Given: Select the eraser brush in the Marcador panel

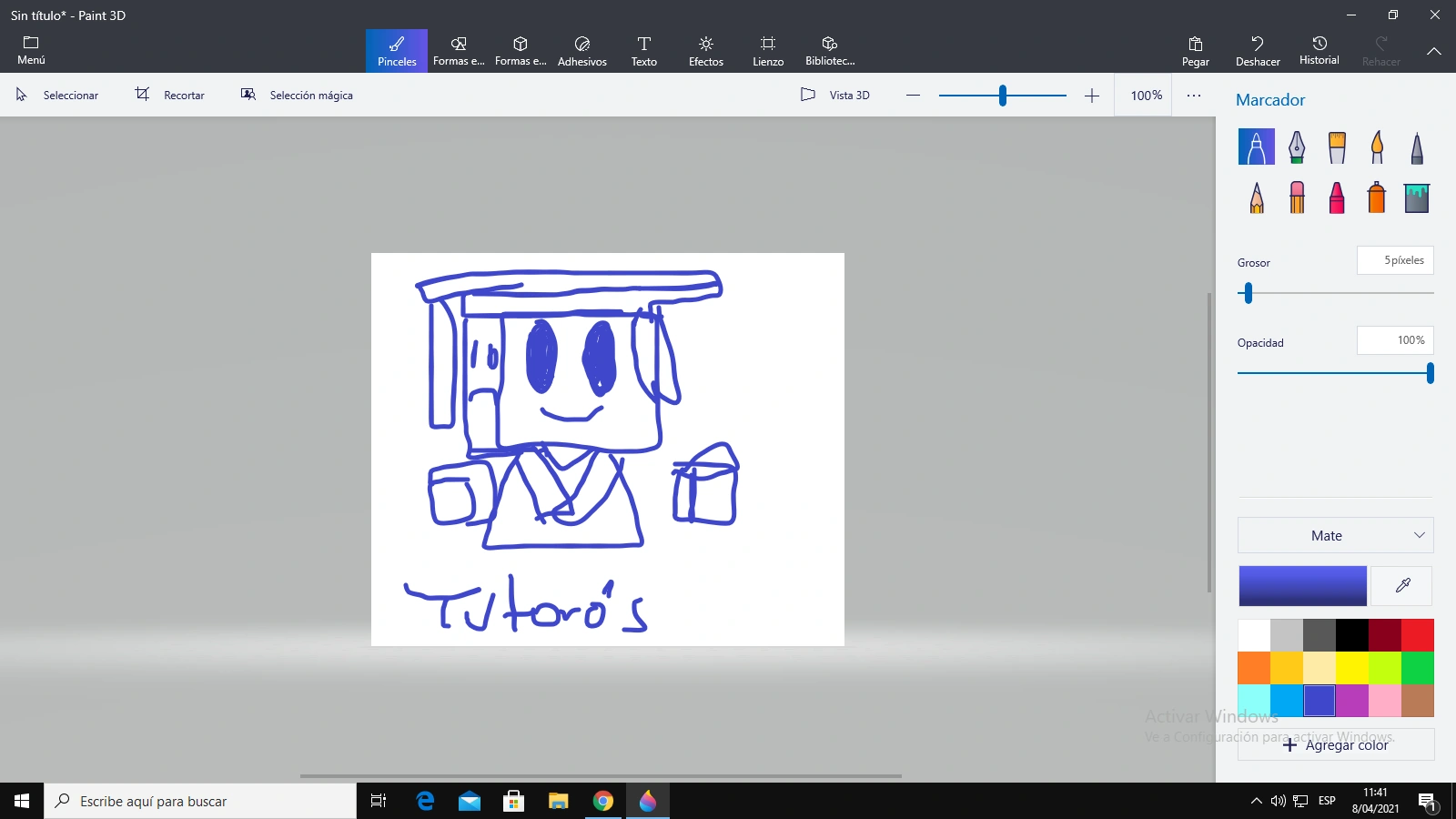Looking at the screenshot, I should [x=1296, y=197].
